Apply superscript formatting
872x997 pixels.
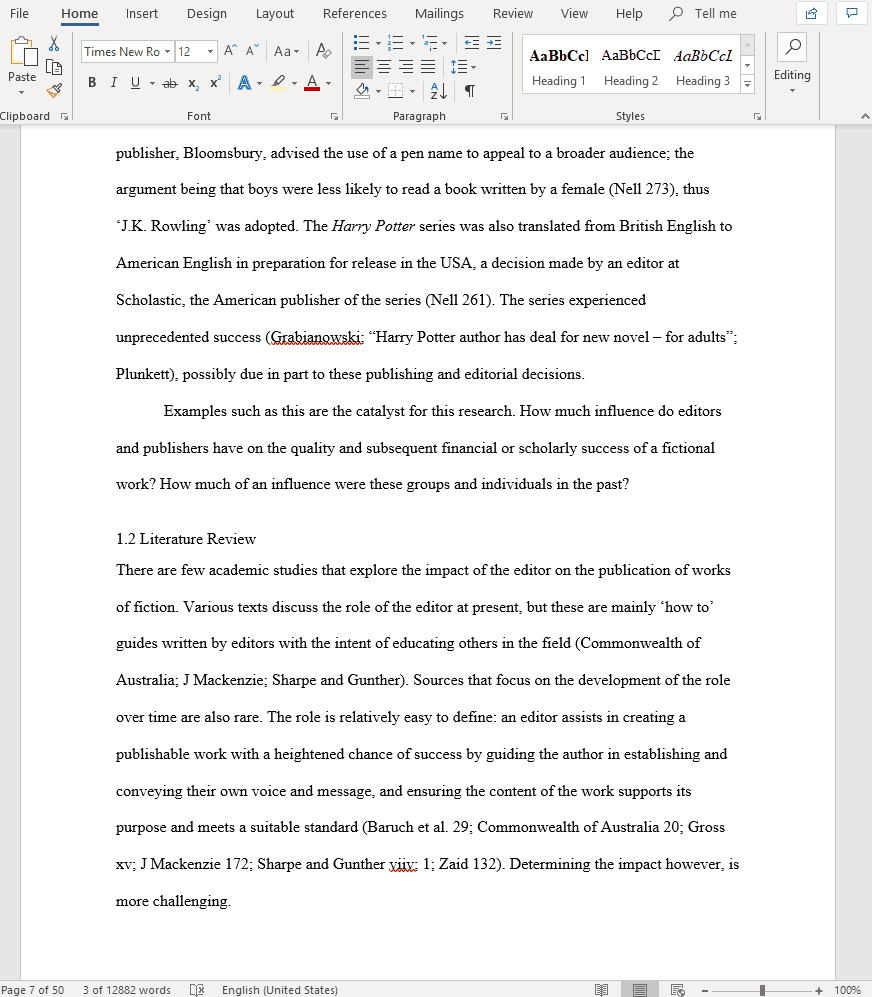click(x=213, y=83)
